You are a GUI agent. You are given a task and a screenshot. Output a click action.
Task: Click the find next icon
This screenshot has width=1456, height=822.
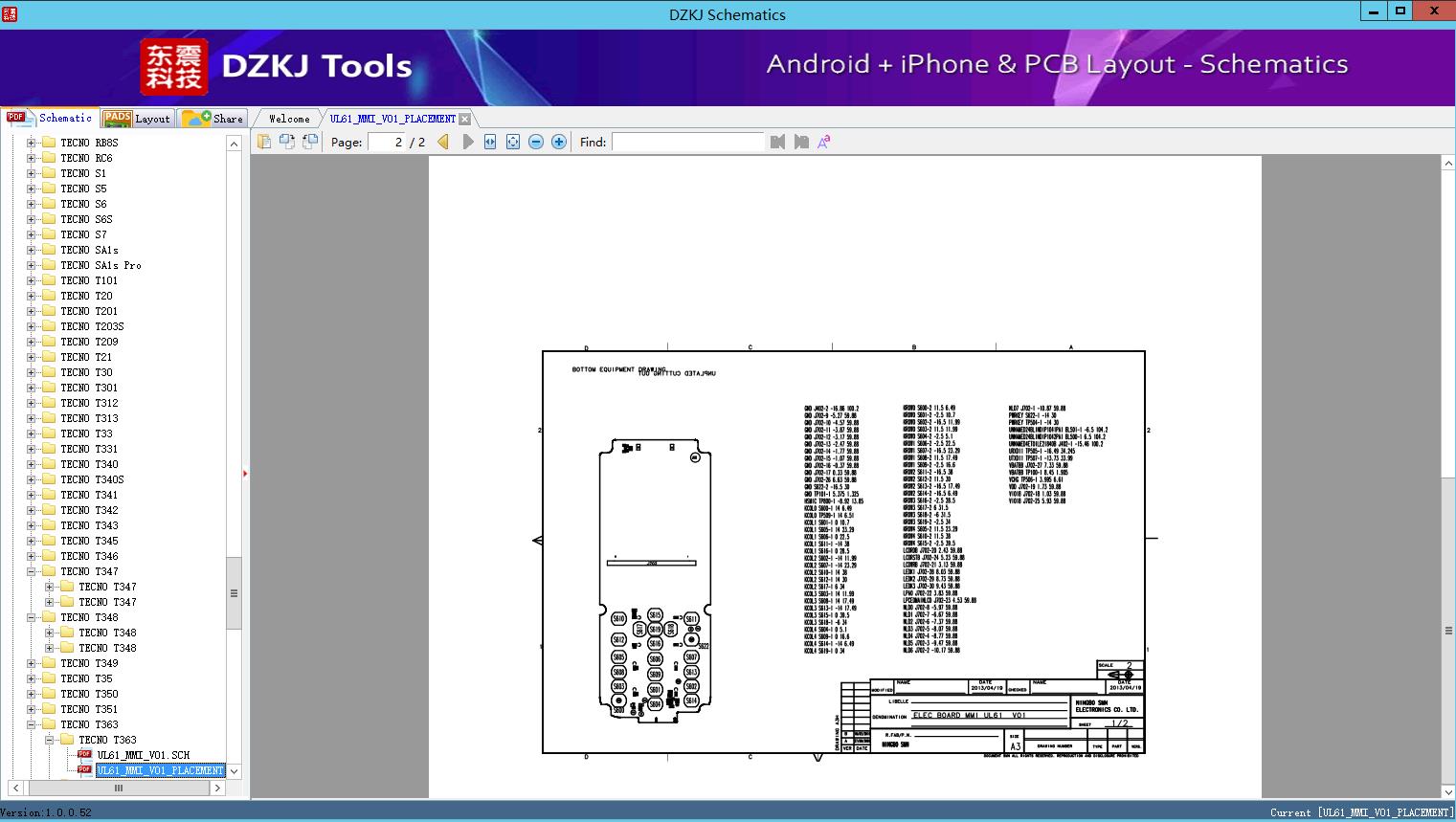click(801, 142)
